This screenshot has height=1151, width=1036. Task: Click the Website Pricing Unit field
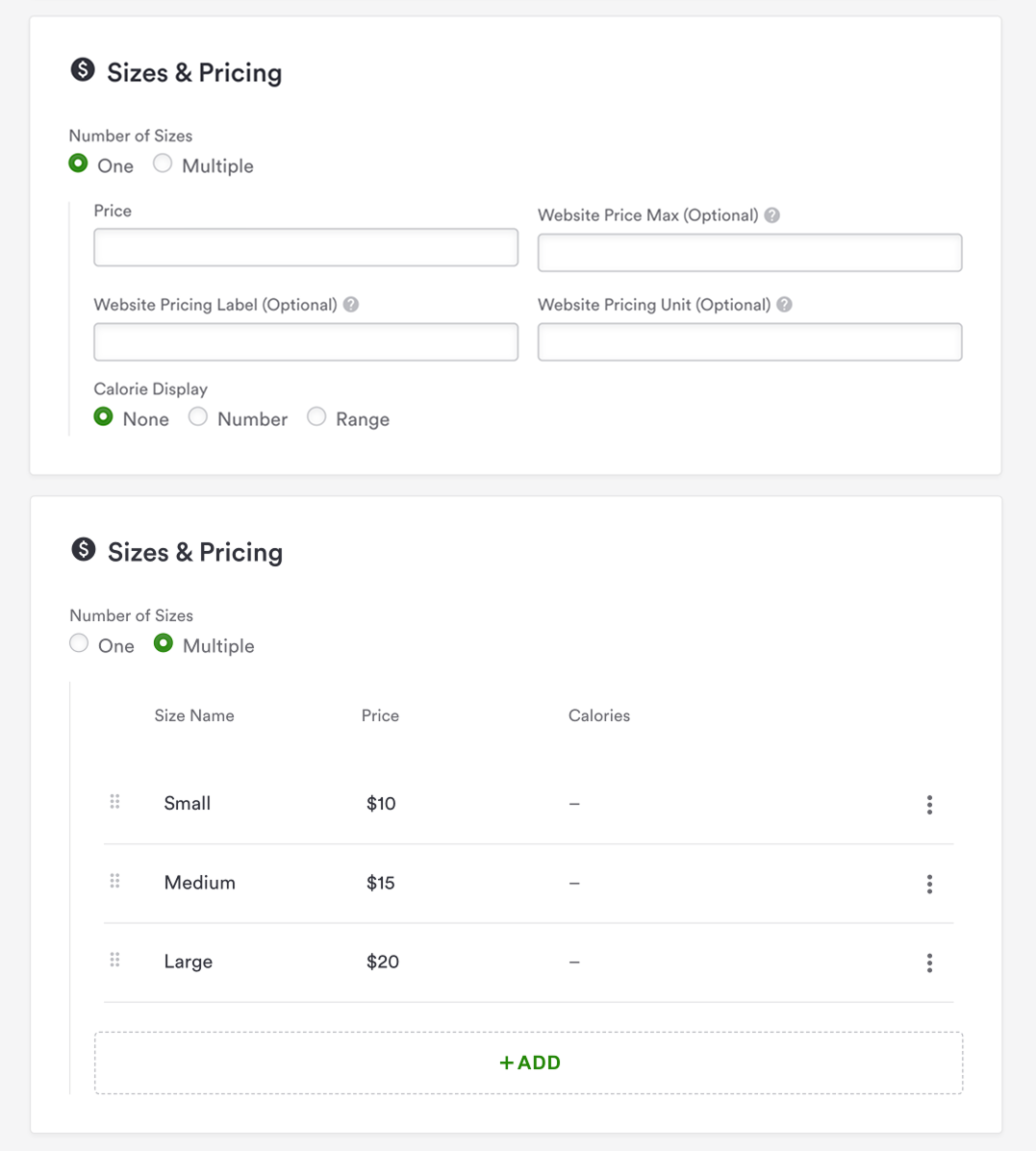coord(749,342)
